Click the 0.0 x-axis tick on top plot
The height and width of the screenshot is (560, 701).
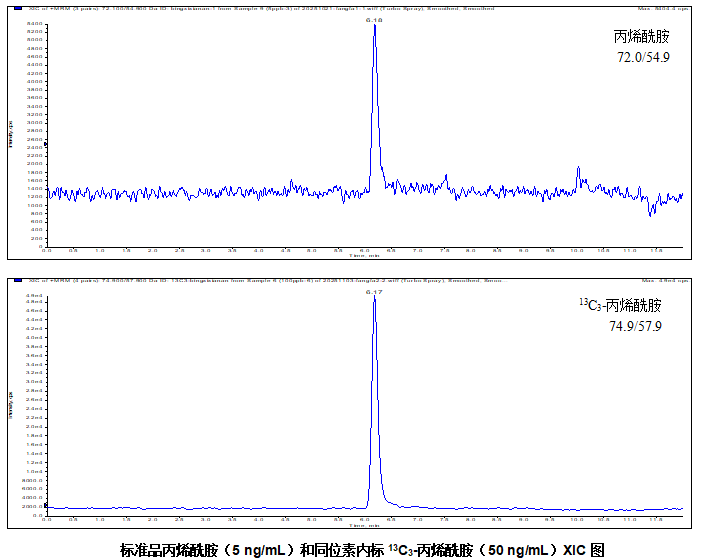46,251
